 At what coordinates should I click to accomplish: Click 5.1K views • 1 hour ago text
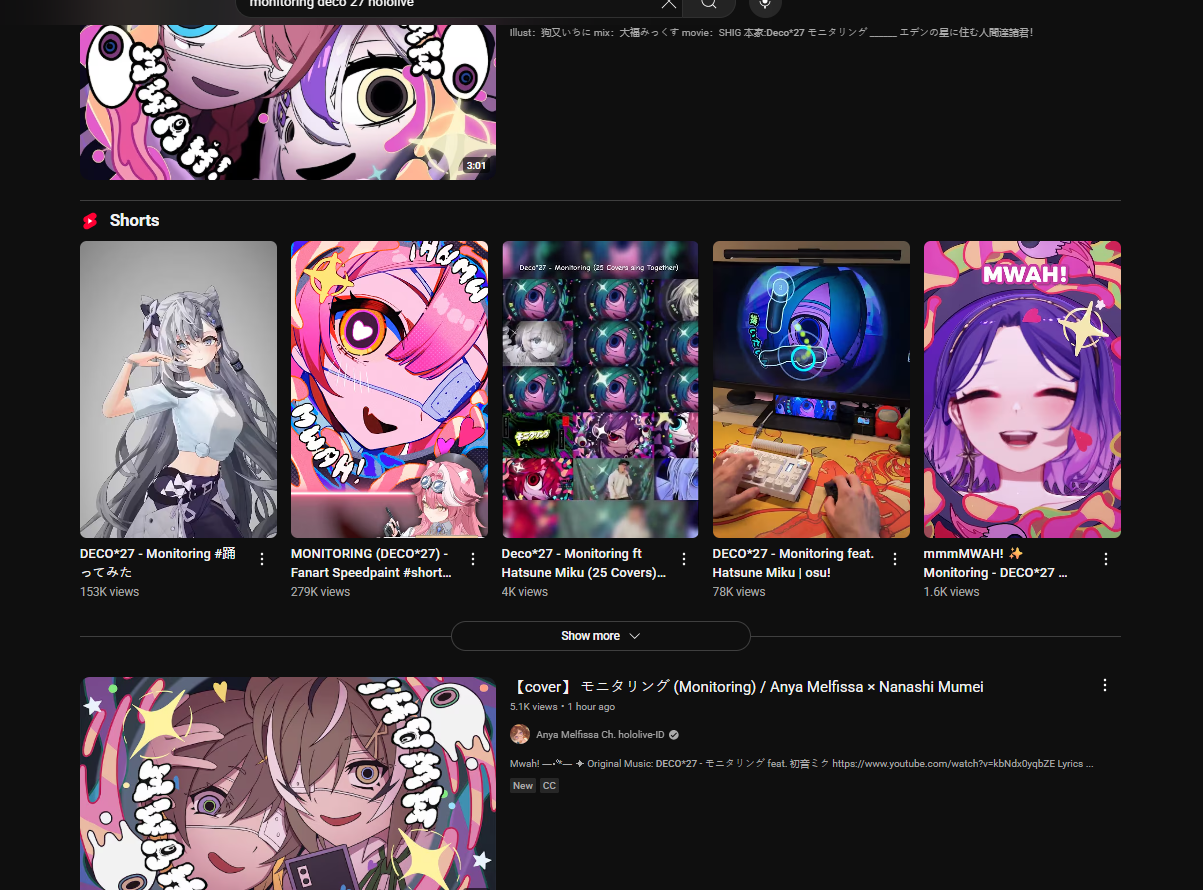(562, 707)
